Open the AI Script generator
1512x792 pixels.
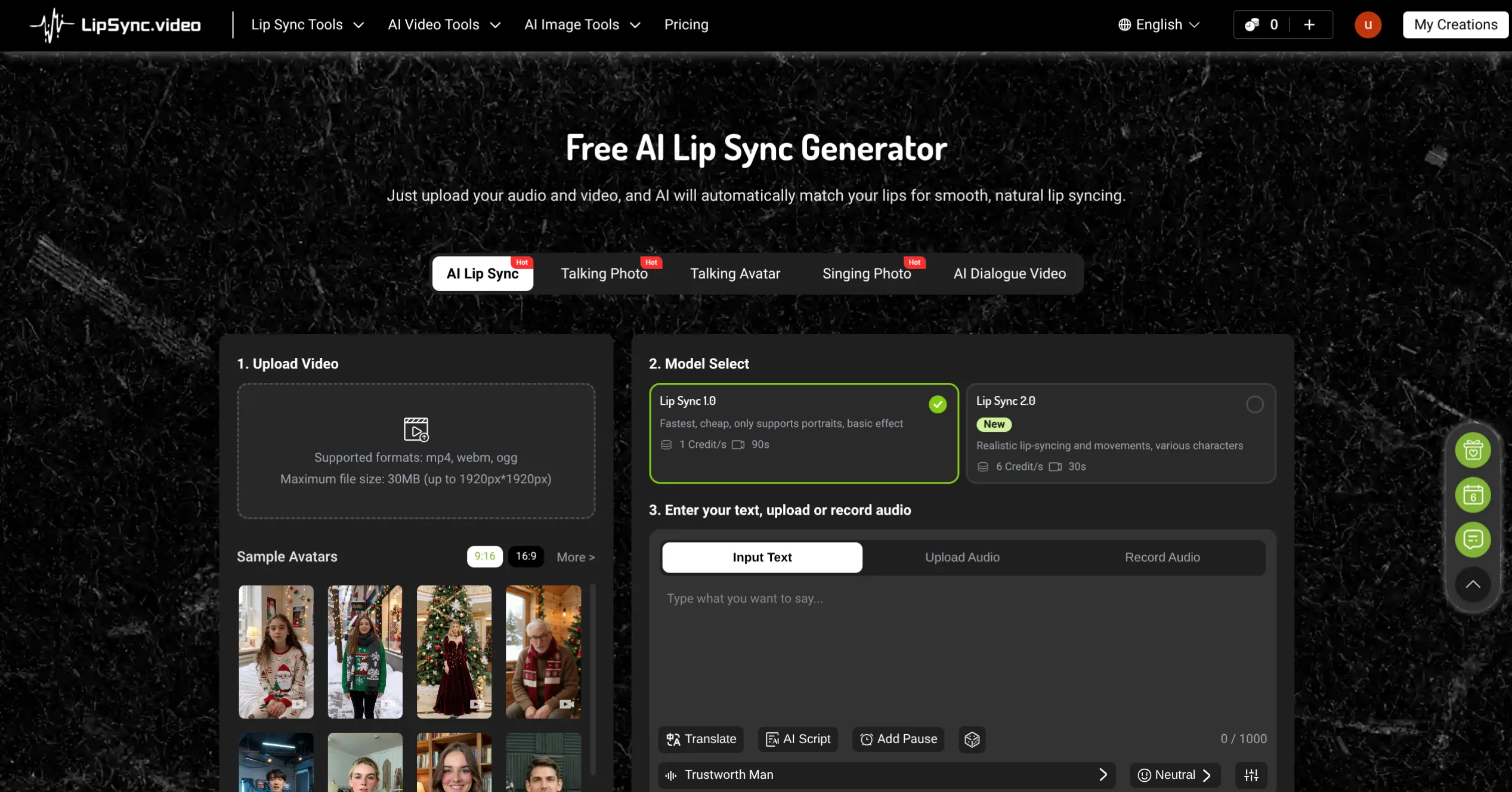797,739
